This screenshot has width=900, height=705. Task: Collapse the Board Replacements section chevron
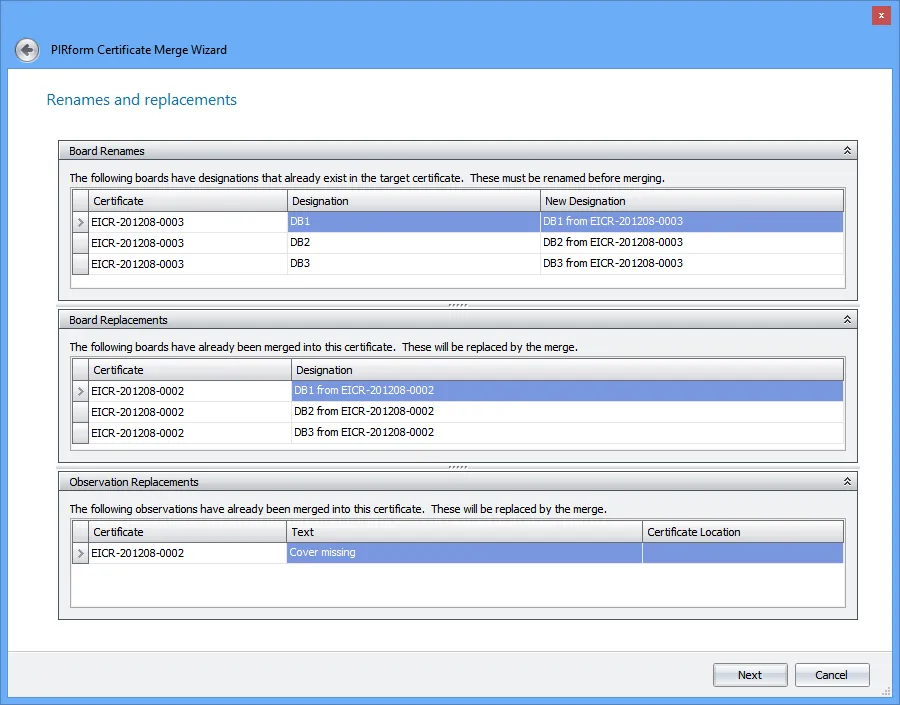point(846,319)
